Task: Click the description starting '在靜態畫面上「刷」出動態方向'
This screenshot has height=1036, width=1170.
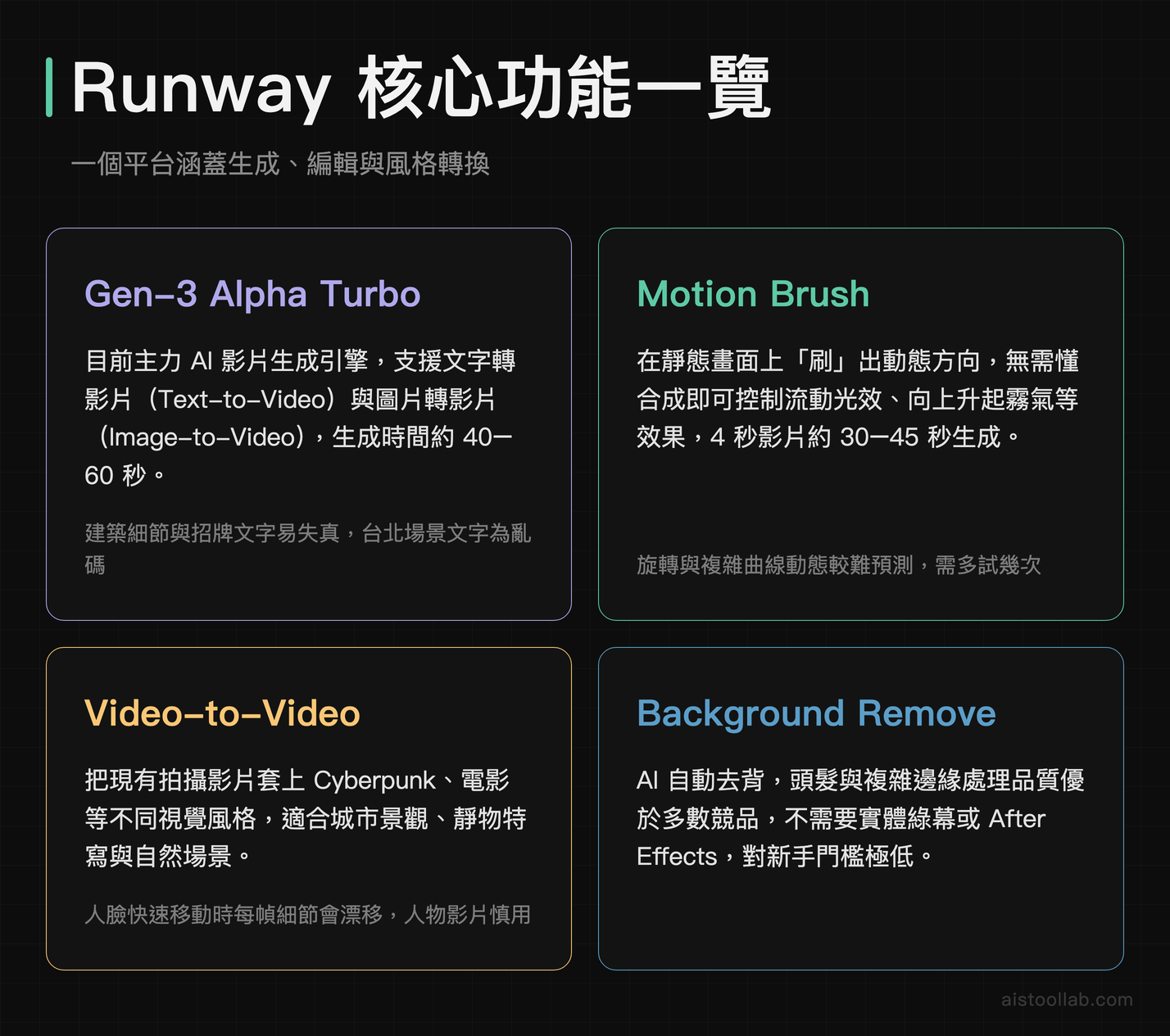Action: click(x=858, y=399)
